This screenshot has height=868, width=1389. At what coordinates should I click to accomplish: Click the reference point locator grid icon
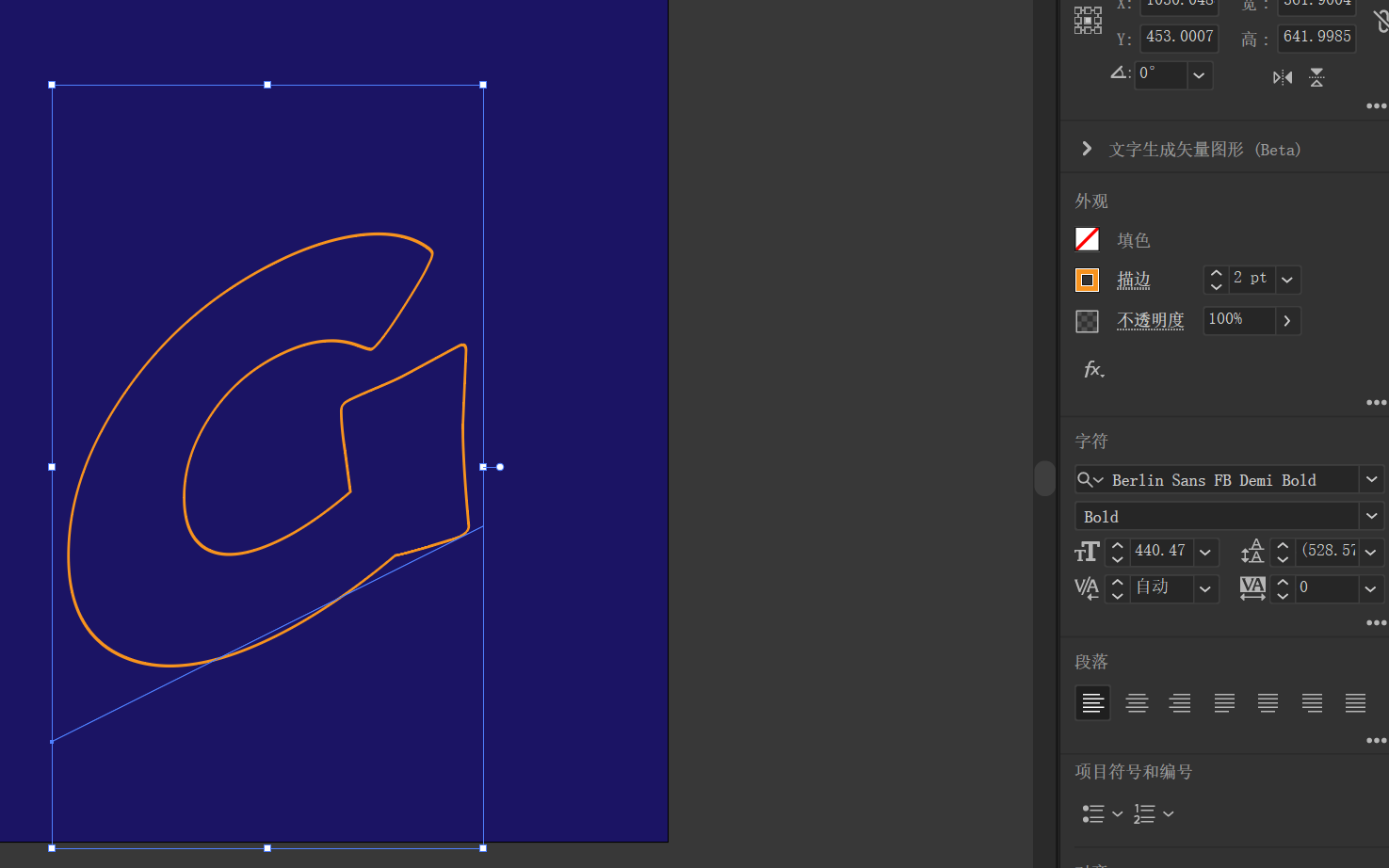tap(1088, 20)
